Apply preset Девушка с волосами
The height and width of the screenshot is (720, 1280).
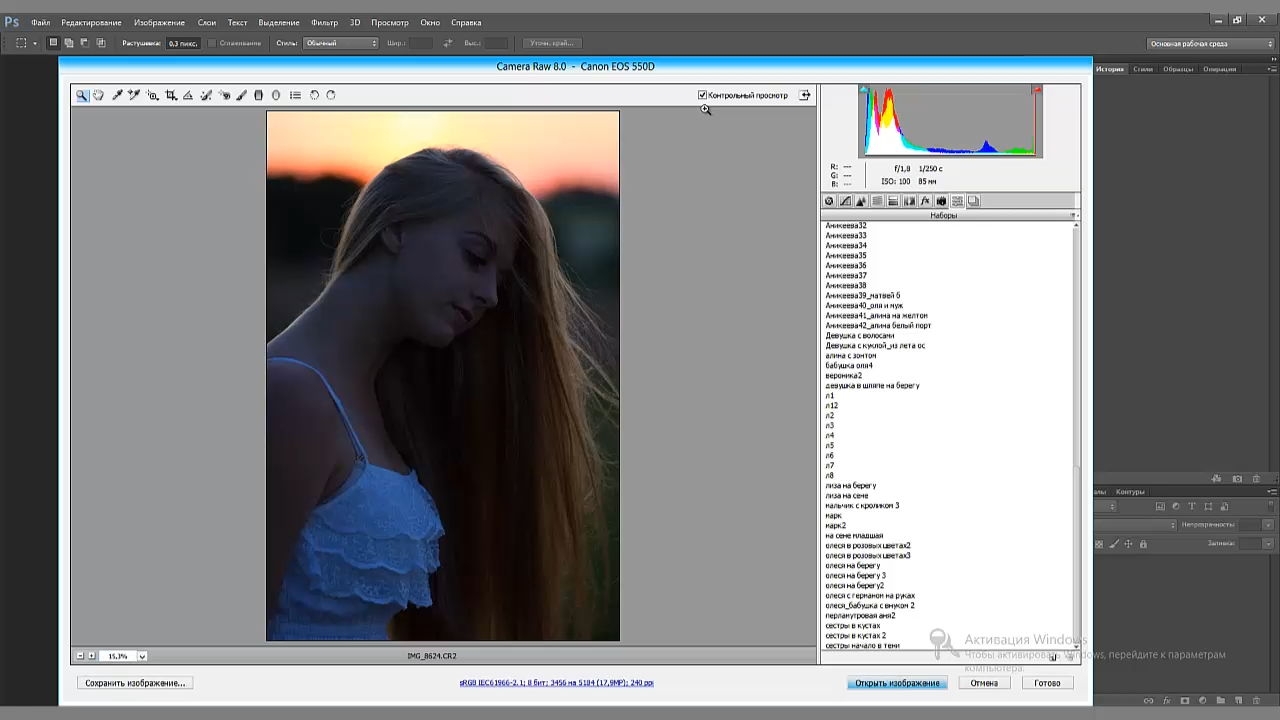[860, 336]
